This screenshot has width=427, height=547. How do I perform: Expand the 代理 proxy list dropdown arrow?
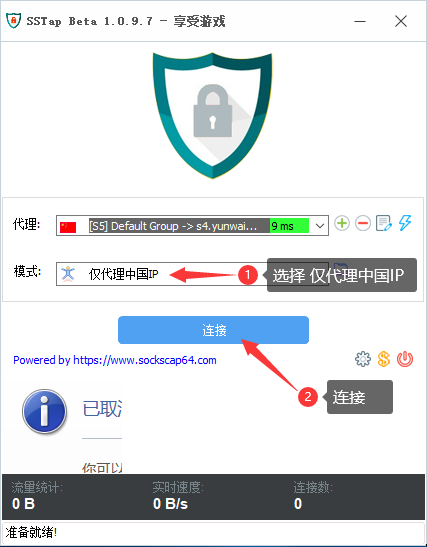click(x=320, y=226)
